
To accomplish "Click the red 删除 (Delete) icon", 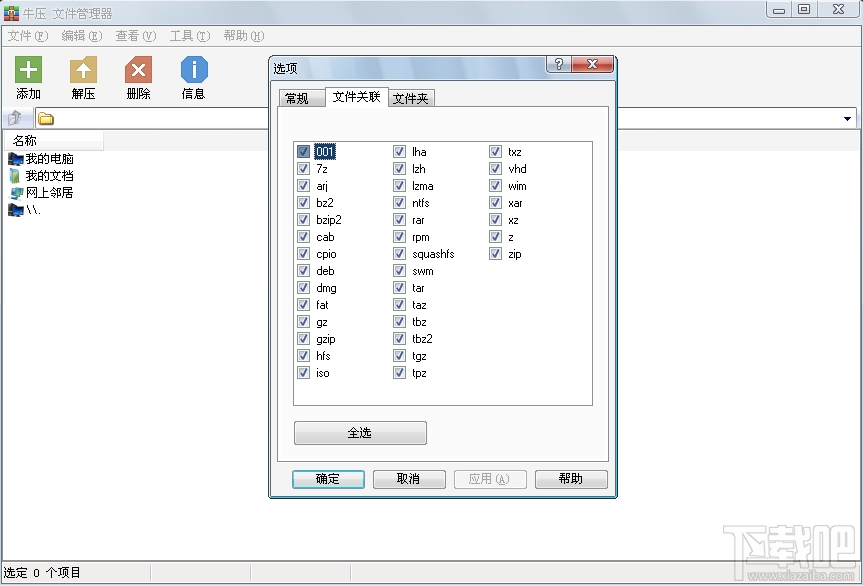I will point(138,70).
